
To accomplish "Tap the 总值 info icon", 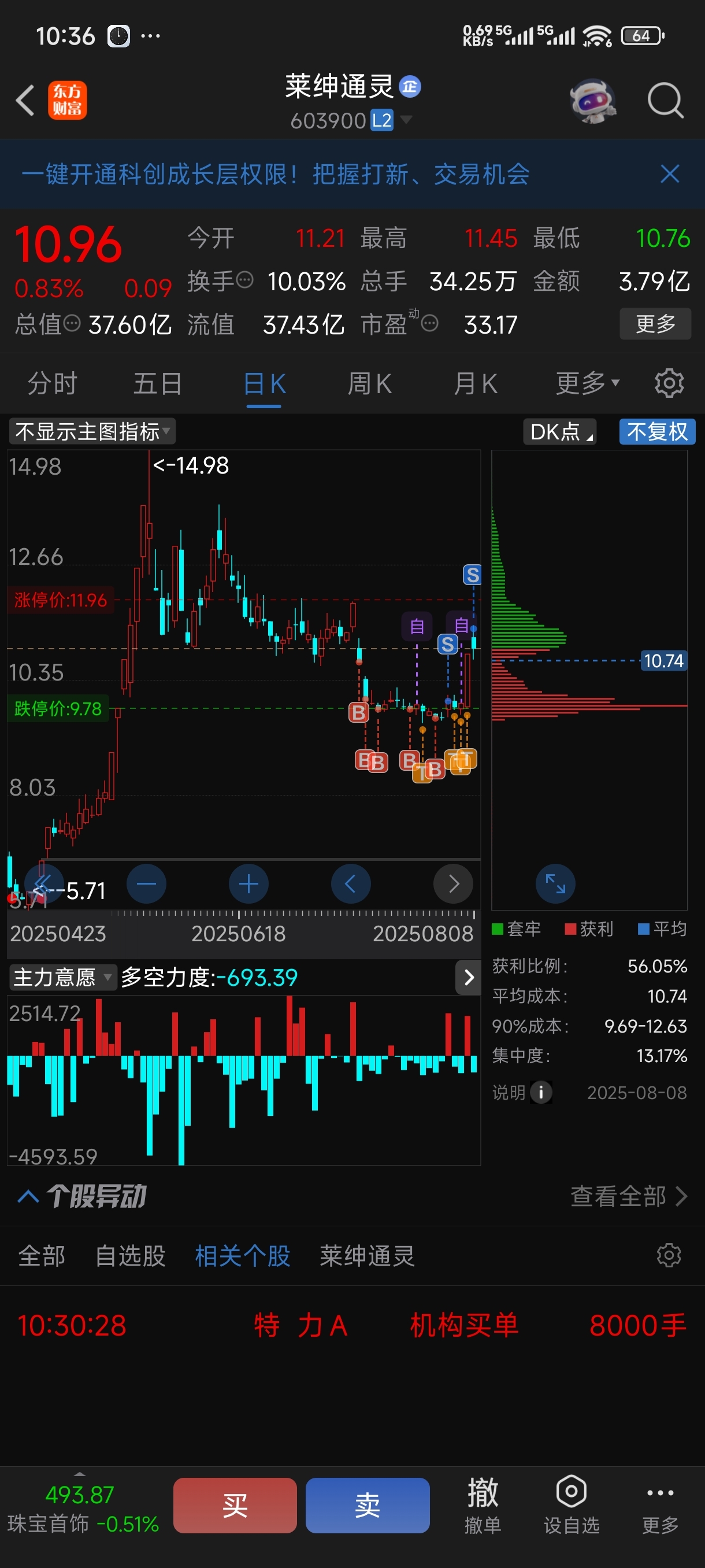I will 72,323.
